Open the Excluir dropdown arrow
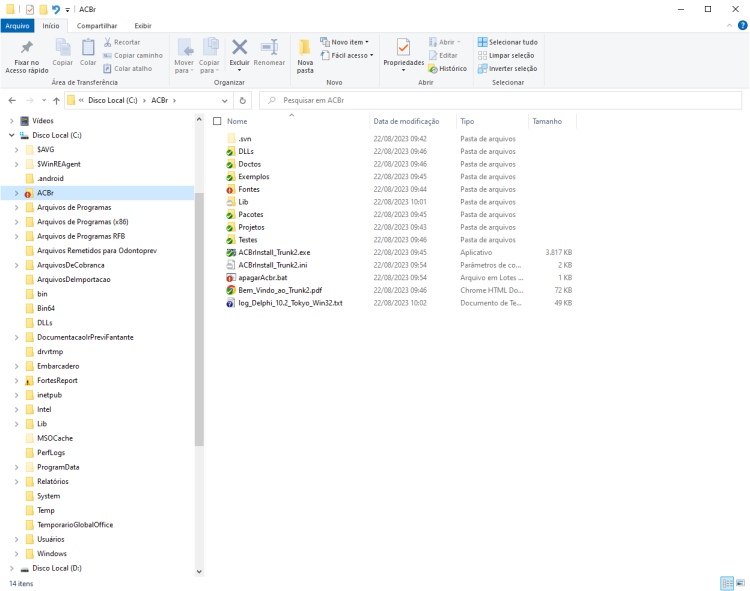Screen dimensions: 750x591 (x=240, y=71)
